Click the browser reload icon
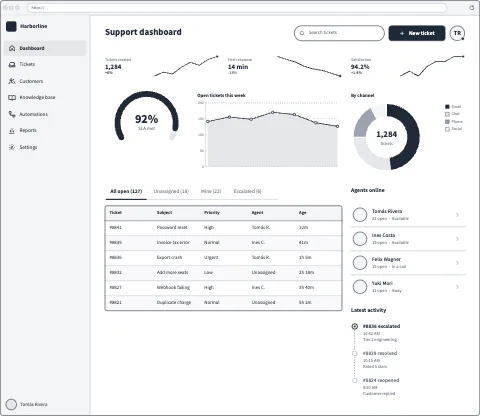480x416 pixels. pyautogui.click(x=472, y=7)
